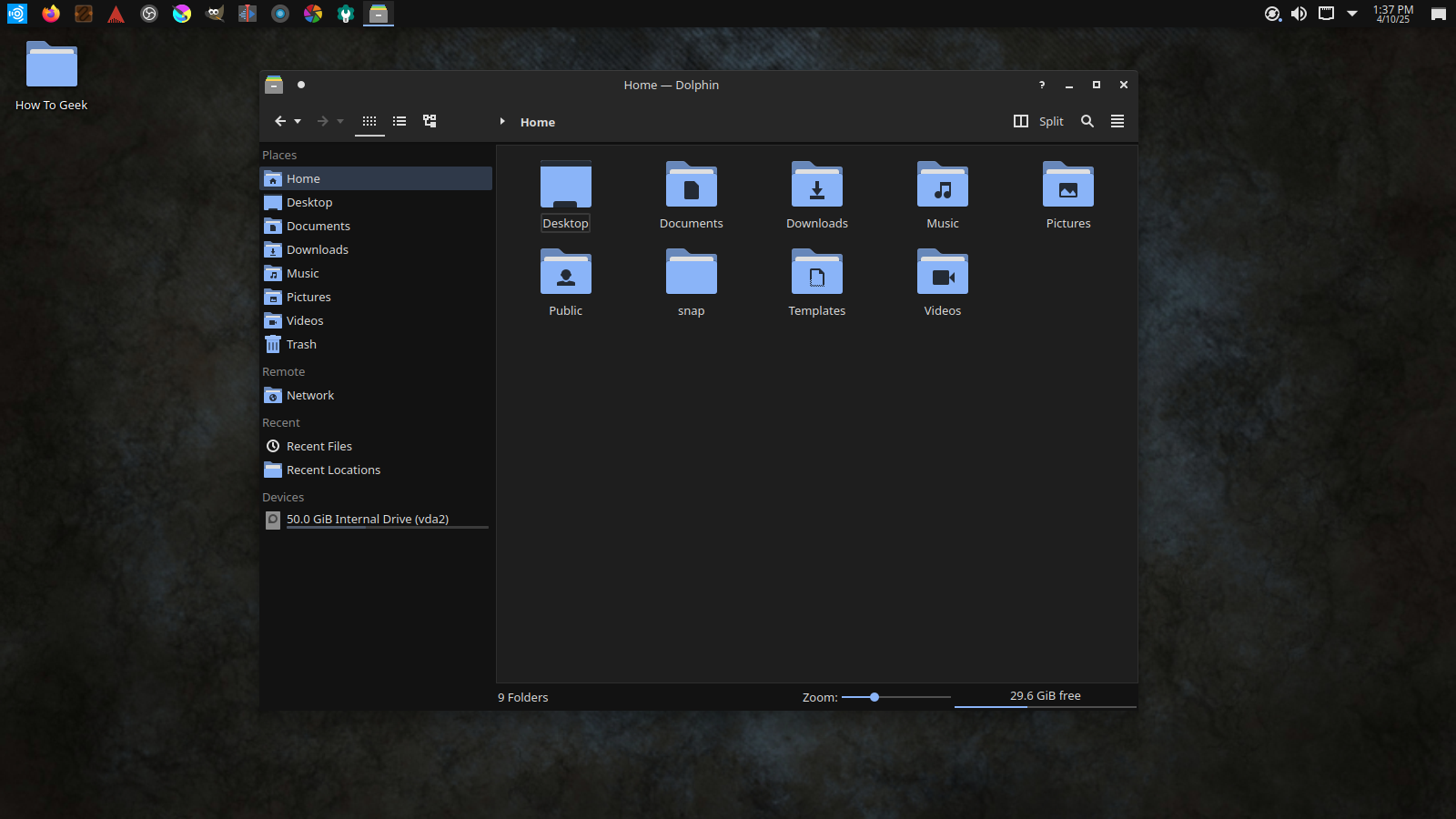This screenshot has width=1456, height=819.
Task: Select Recent Files in the sidebar
Action: pos(318,446)
